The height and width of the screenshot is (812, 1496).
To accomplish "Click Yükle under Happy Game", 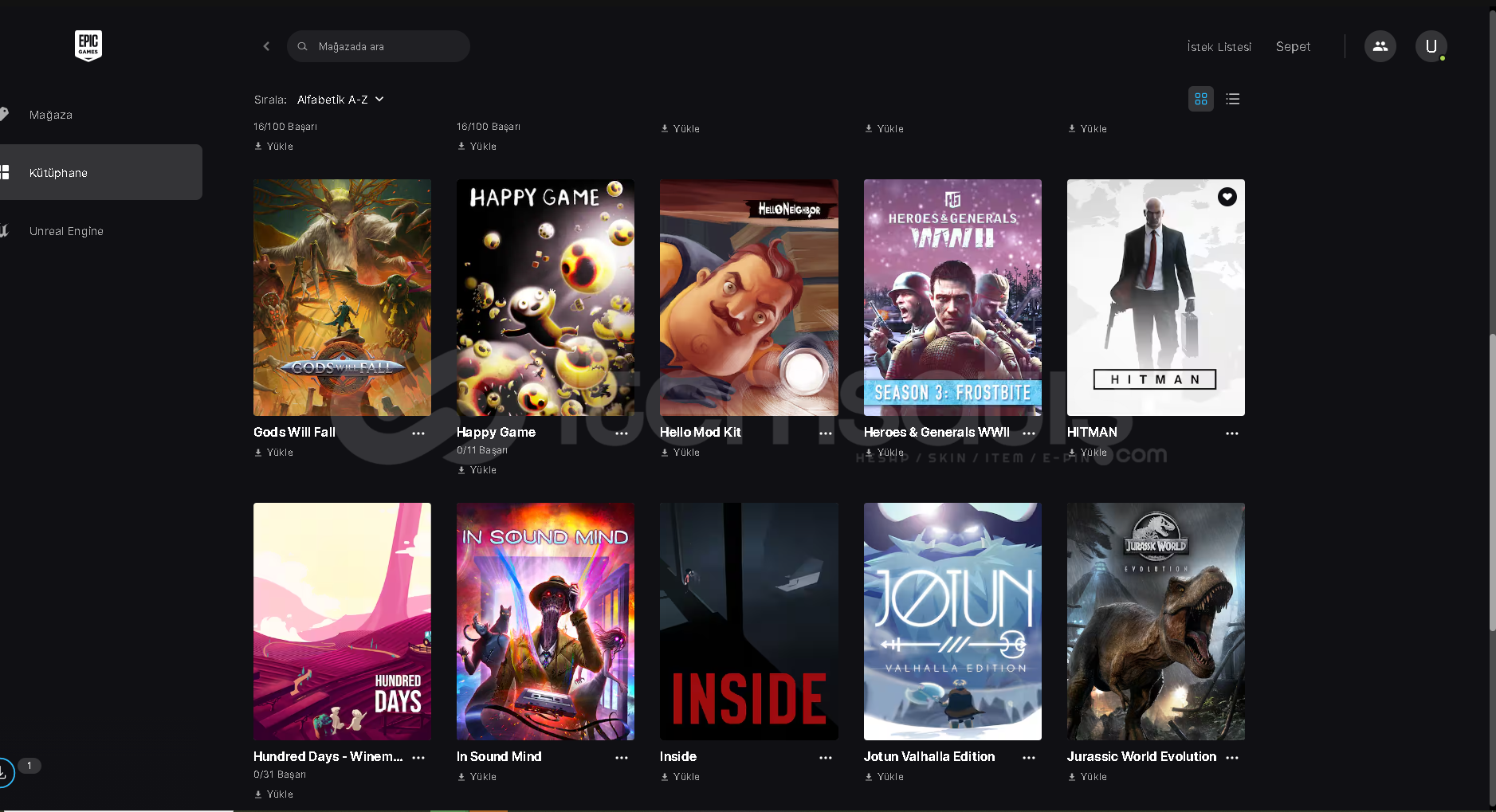I will [477, 470].
